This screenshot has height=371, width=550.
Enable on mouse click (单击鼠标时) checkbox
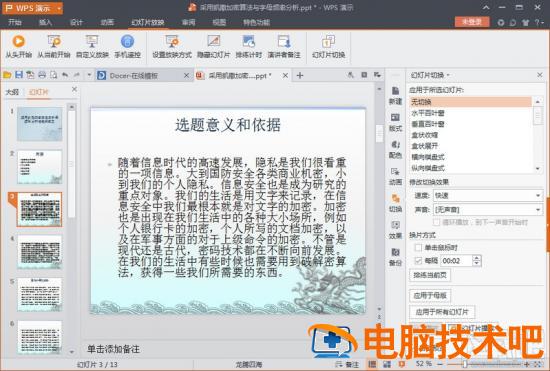tap(418, 248)
